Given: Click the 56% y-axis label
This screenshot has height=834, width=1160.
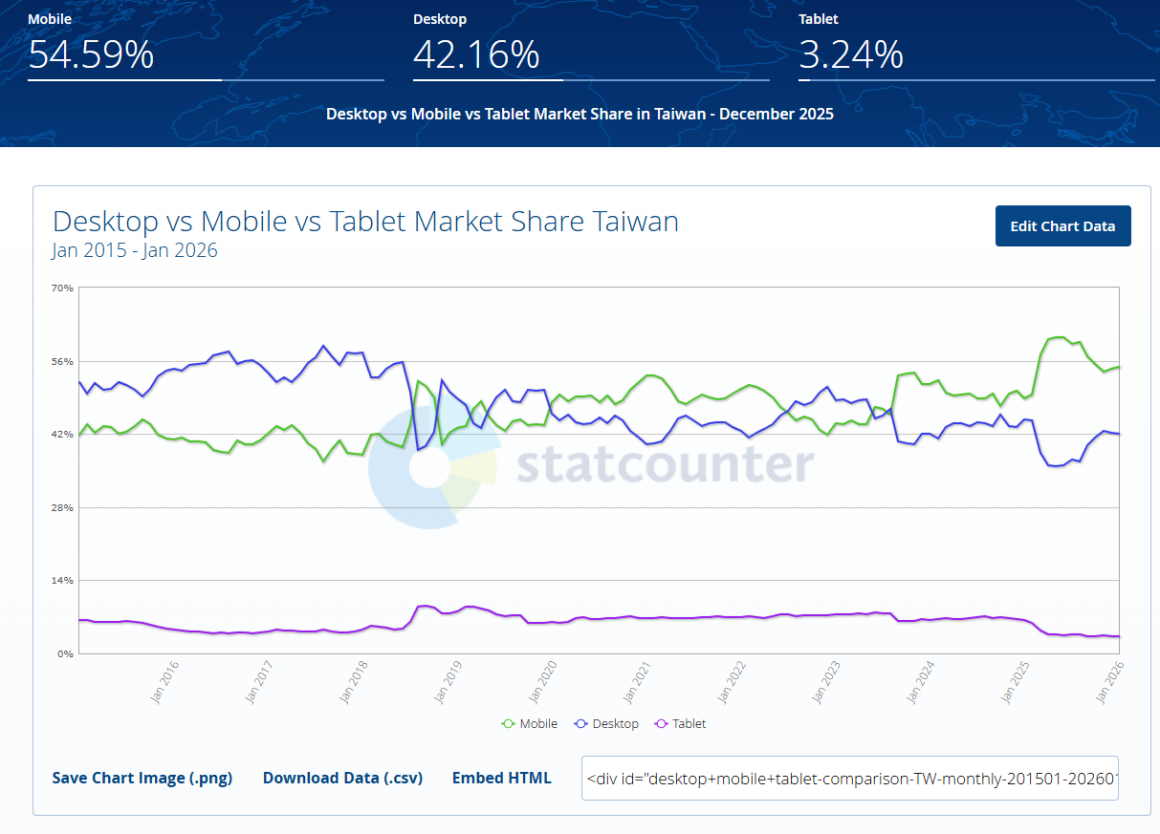Looking at the screenshot, I should (62, 361).
